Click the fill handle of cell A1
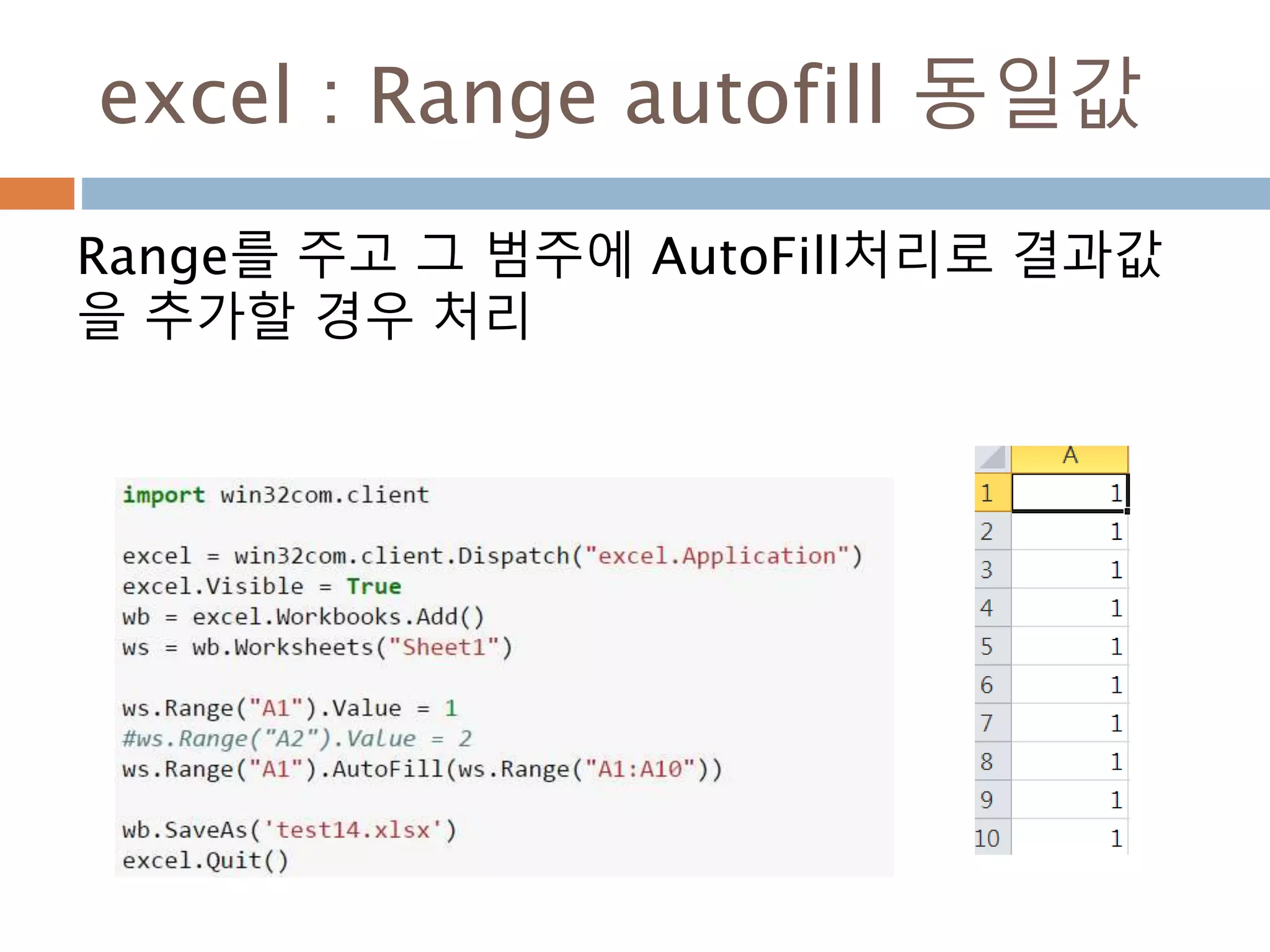This screenshot has width=1270, height=952. (x=1127, y=511)
